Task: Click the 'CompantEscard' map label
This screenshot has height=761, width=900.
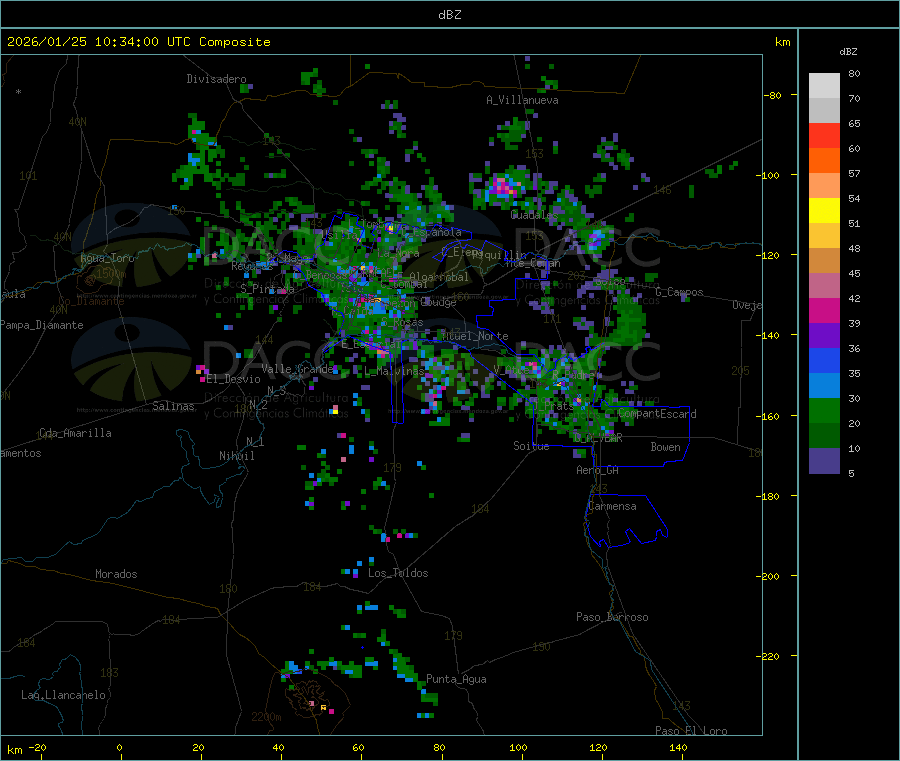Action: [657, 414]
